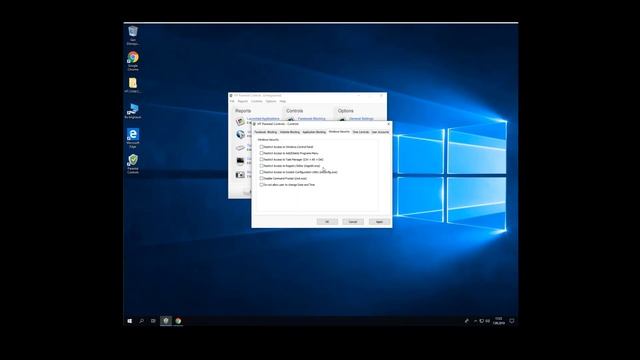
Task: Open File menu in main window
Action: click(232, 101)
